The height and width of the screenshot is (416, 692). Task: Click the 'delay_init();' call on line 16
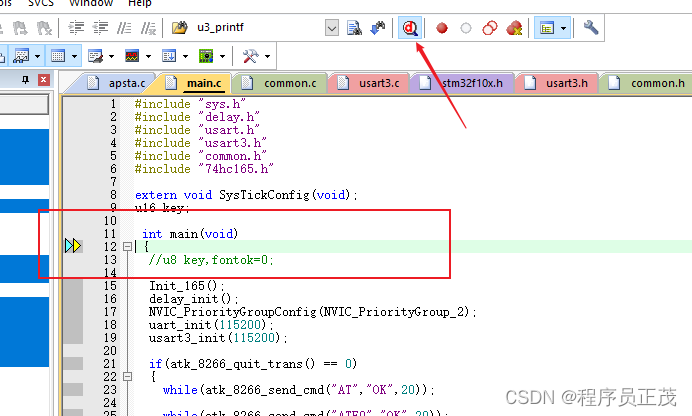[x=194, y=299]
